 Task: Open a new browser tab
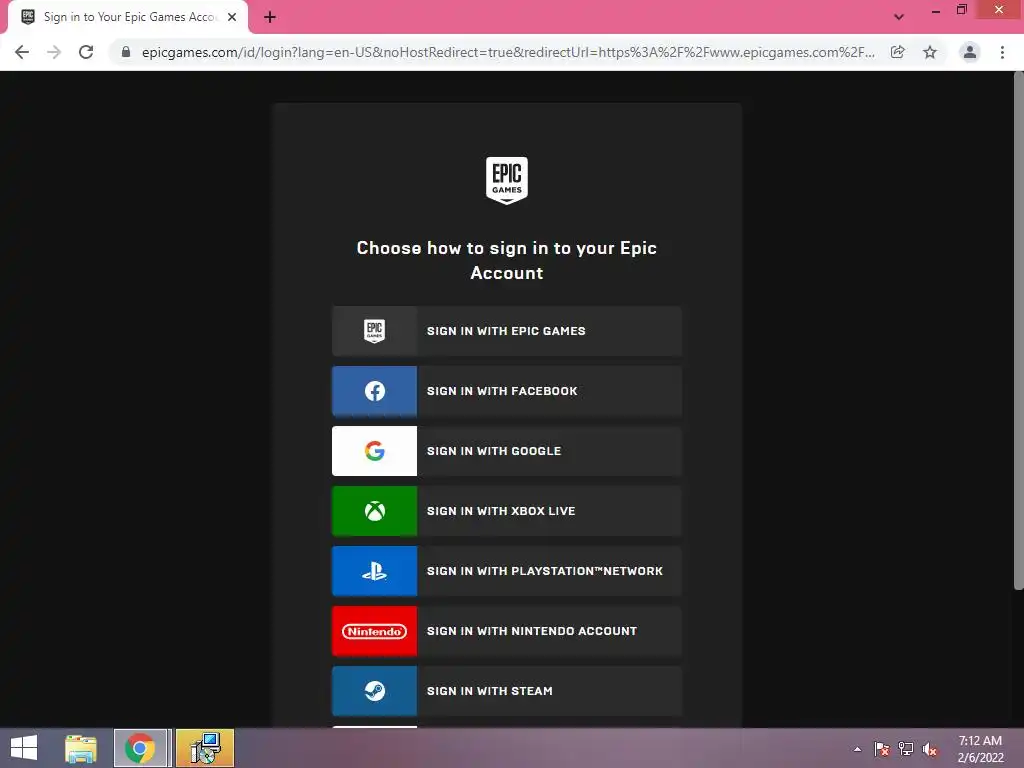pos(270,18)
